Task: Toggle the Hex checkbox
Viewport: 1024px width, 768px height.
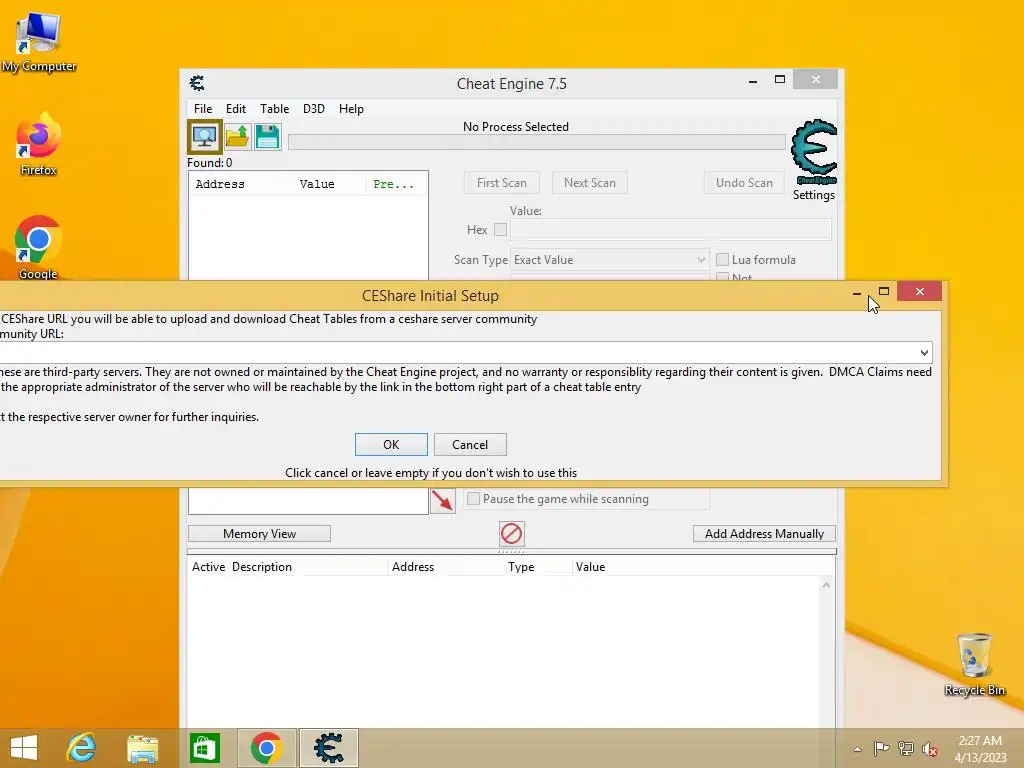Action: pos(500,229)
